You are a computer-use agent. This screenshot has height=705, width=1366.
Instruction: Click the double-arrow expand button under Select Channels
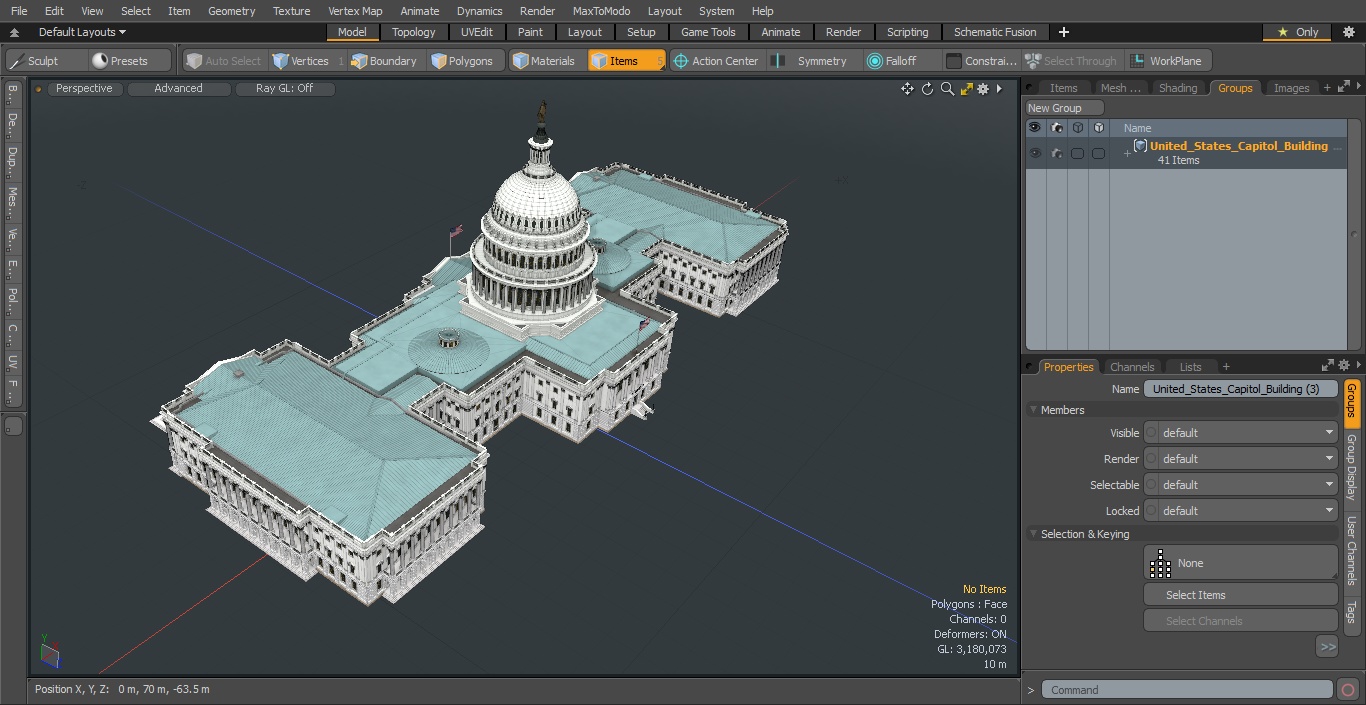tap(1327, 647)
